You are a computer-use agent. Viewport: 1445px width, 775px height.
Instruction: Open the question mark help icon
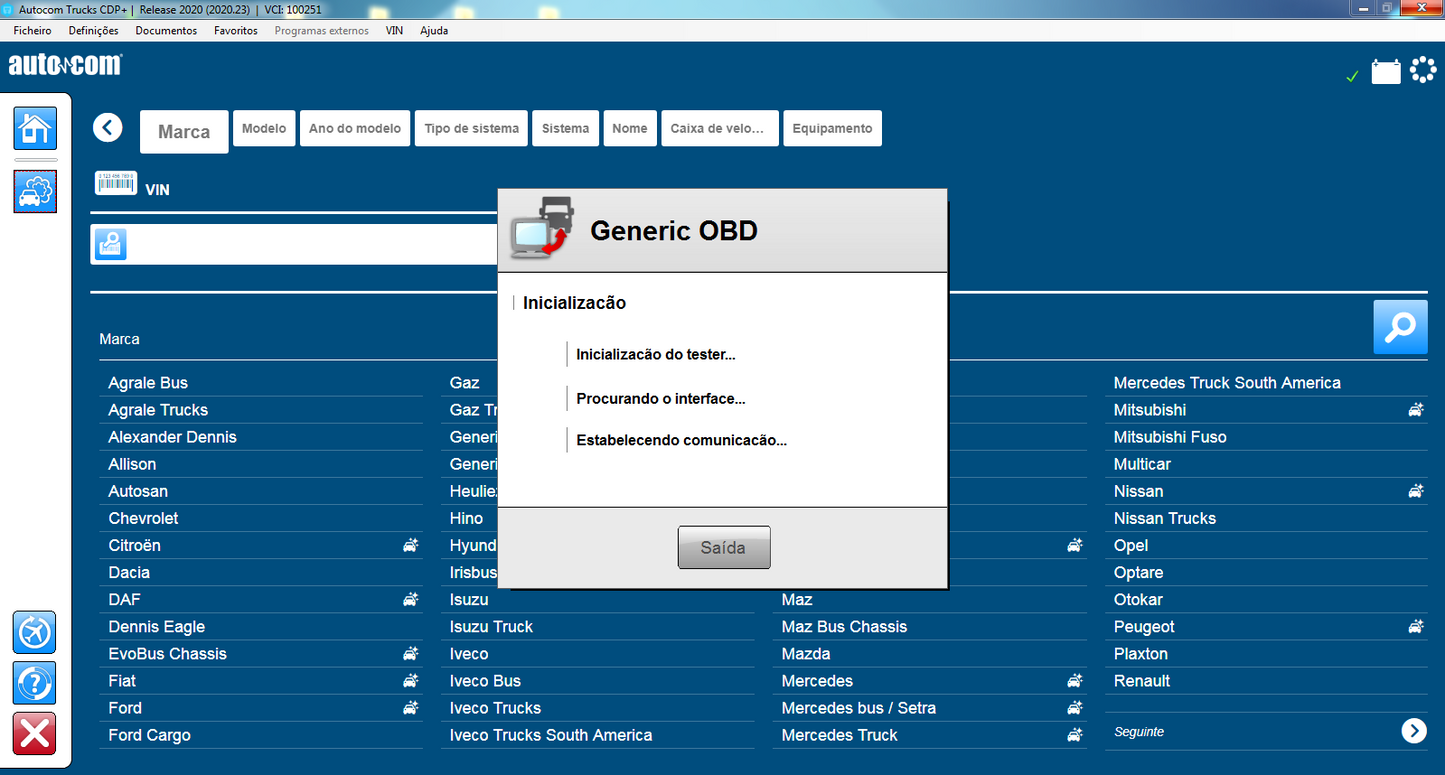(x=35, y=684)
